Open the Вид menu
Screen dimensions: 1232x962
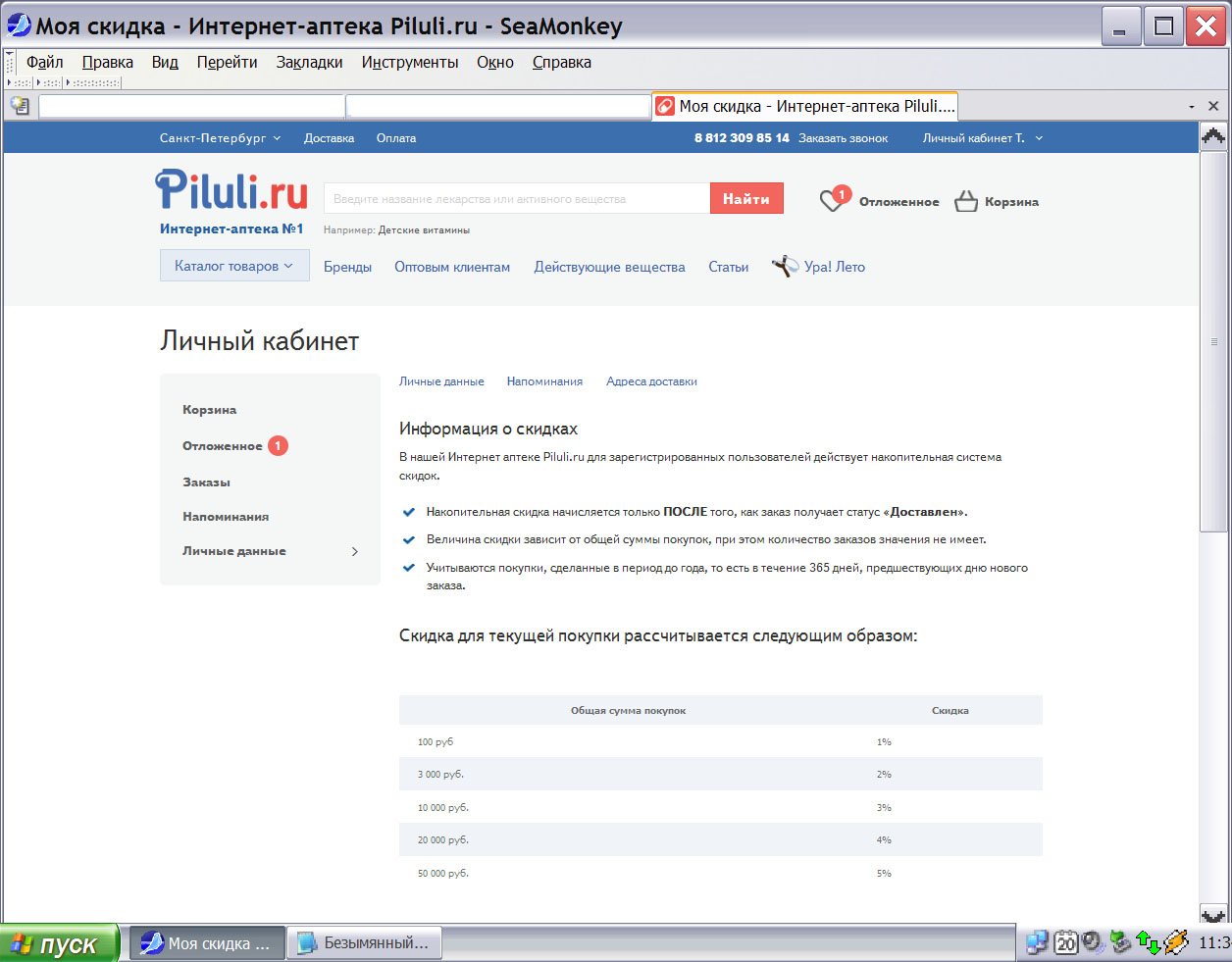(x=165, y=62)
